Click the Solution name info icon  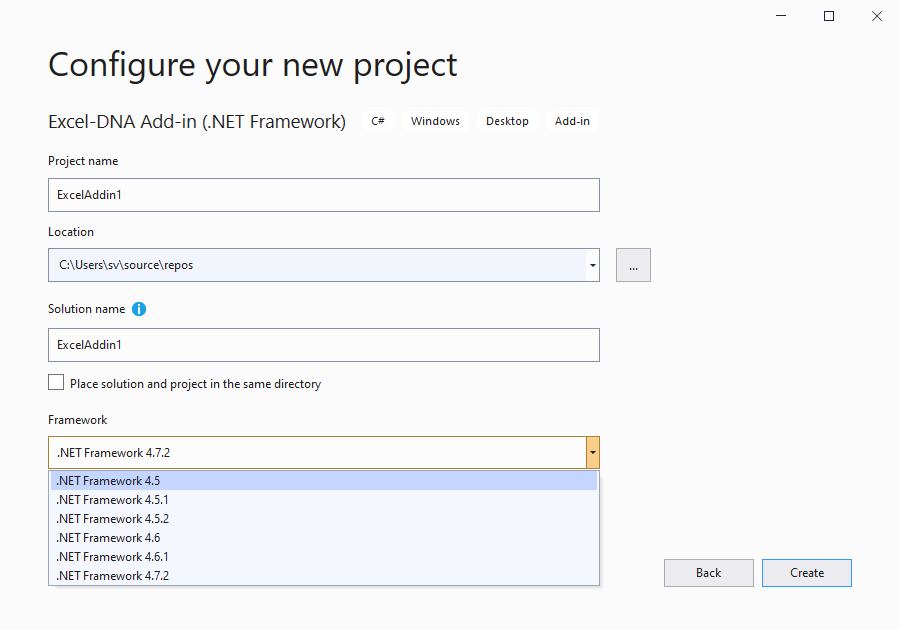tap(139, 309)
